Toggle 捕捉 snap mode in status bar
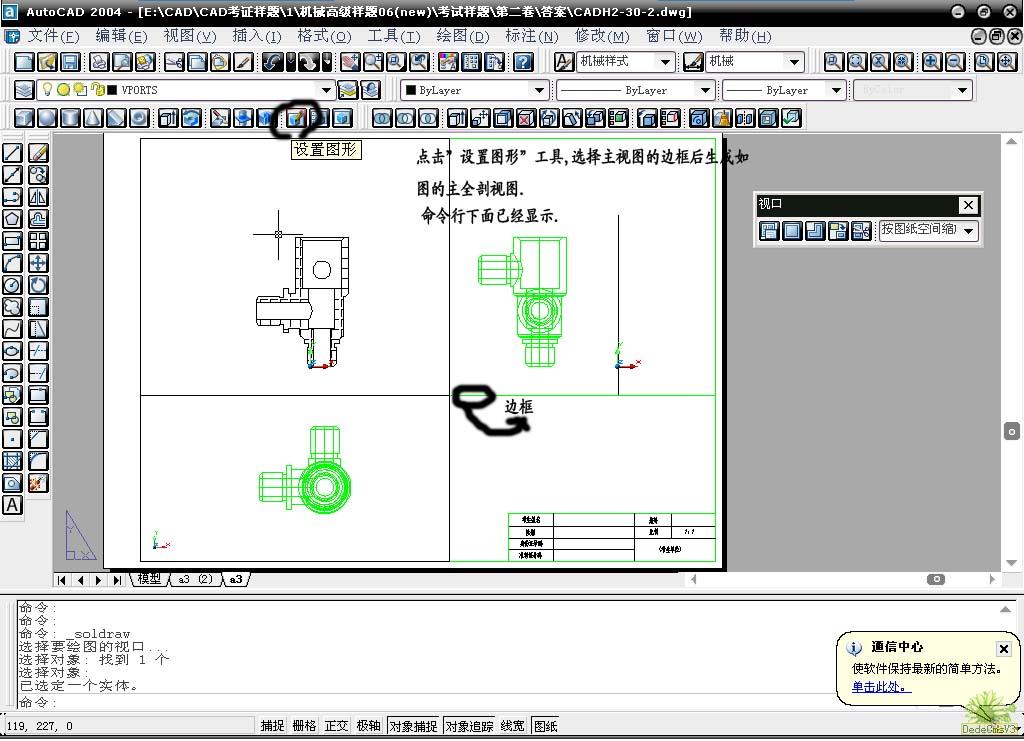1024x741 pixels. (272, 726)
